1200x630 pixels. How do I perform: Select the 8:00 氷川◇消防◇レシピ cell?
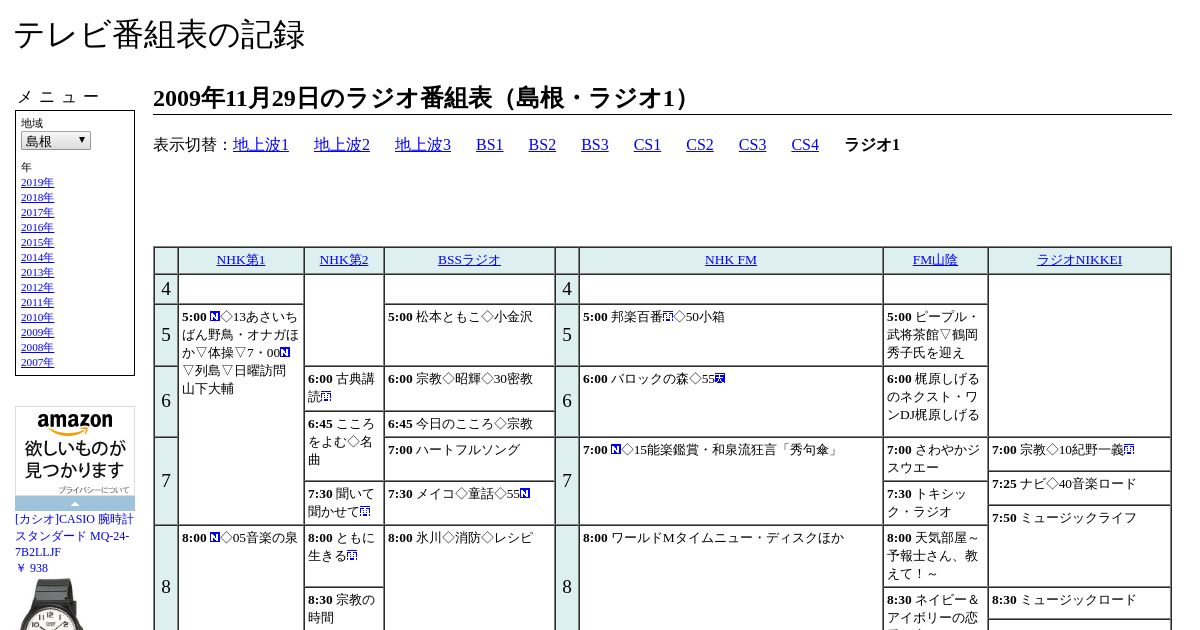(x=469, y=577)
